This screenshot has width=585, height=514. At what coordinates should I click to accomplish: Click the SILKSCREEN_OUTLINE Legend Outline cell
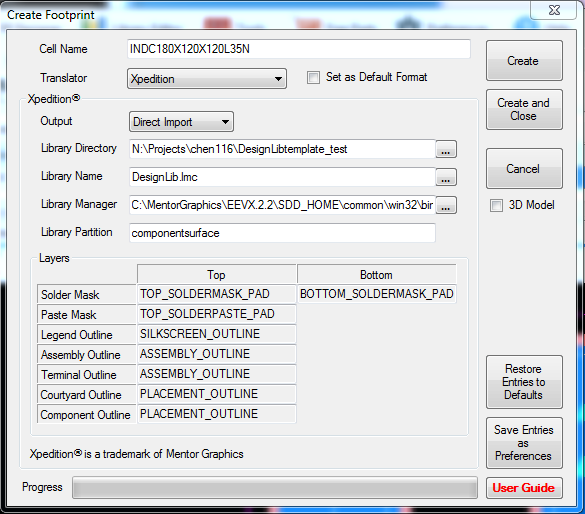[x=216, y=334]
